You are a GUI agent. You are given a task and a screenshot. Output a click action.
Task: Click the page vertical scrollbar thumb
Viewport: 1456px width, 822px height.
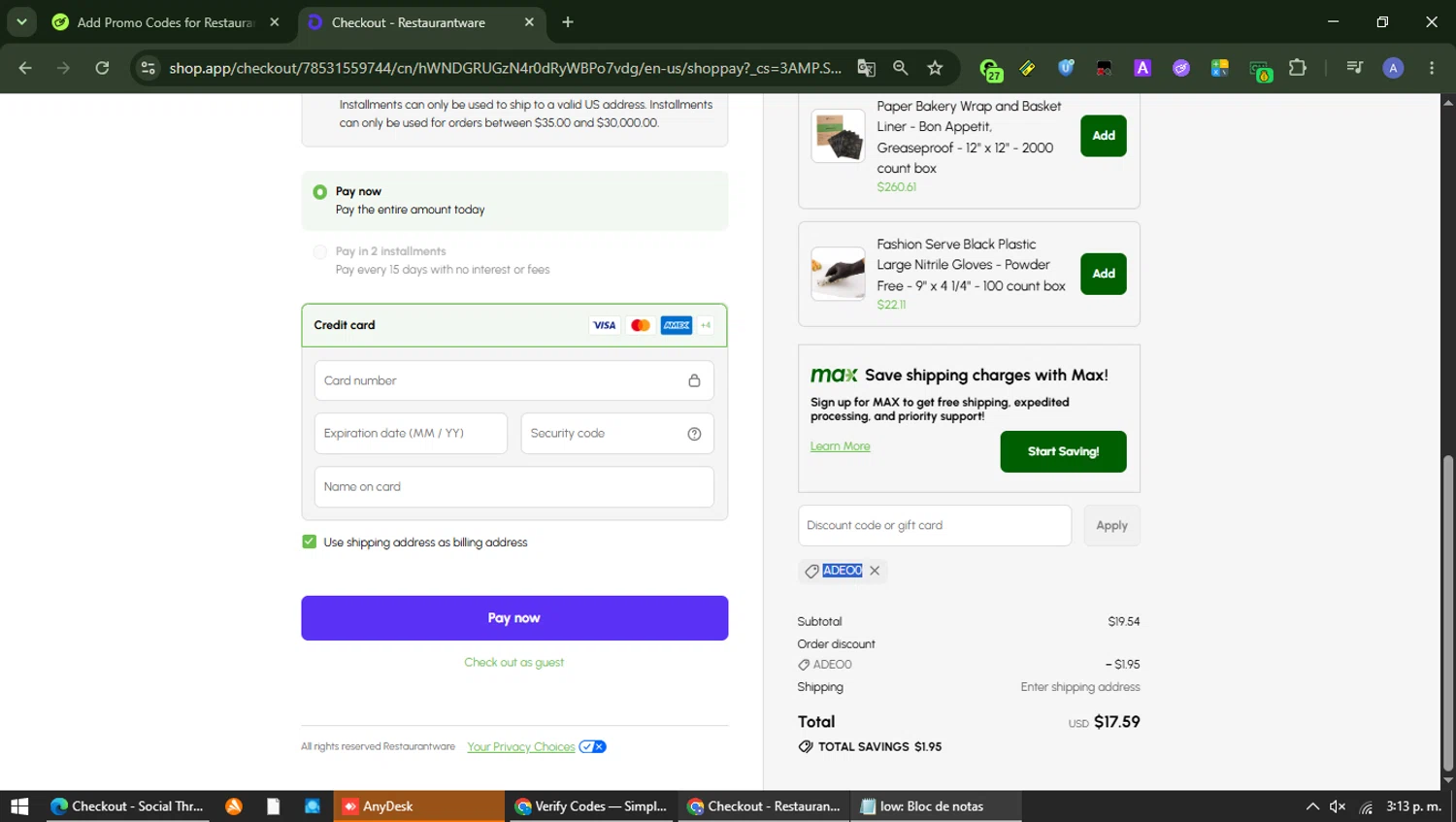(x=1448, y=612)
